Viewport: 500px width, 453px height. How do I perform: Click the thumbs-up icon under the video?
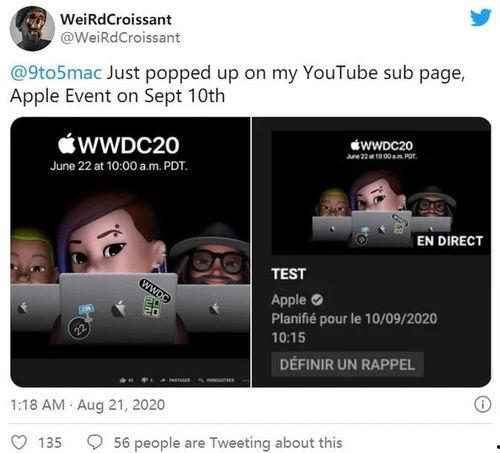[x=122, y=380]
